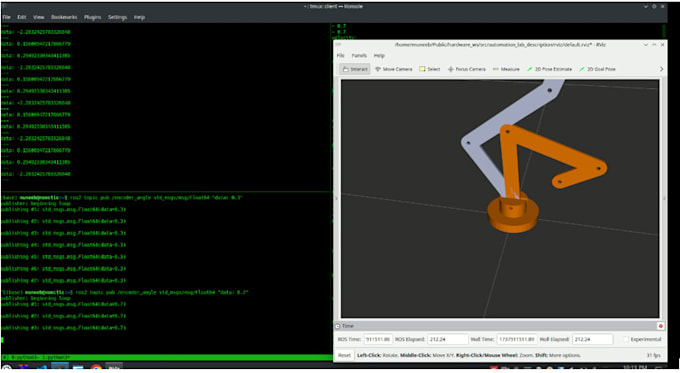Open Konsole File menu
This screenshot has width=680, height=373.
pyautogui.click(x=7, y=17)
